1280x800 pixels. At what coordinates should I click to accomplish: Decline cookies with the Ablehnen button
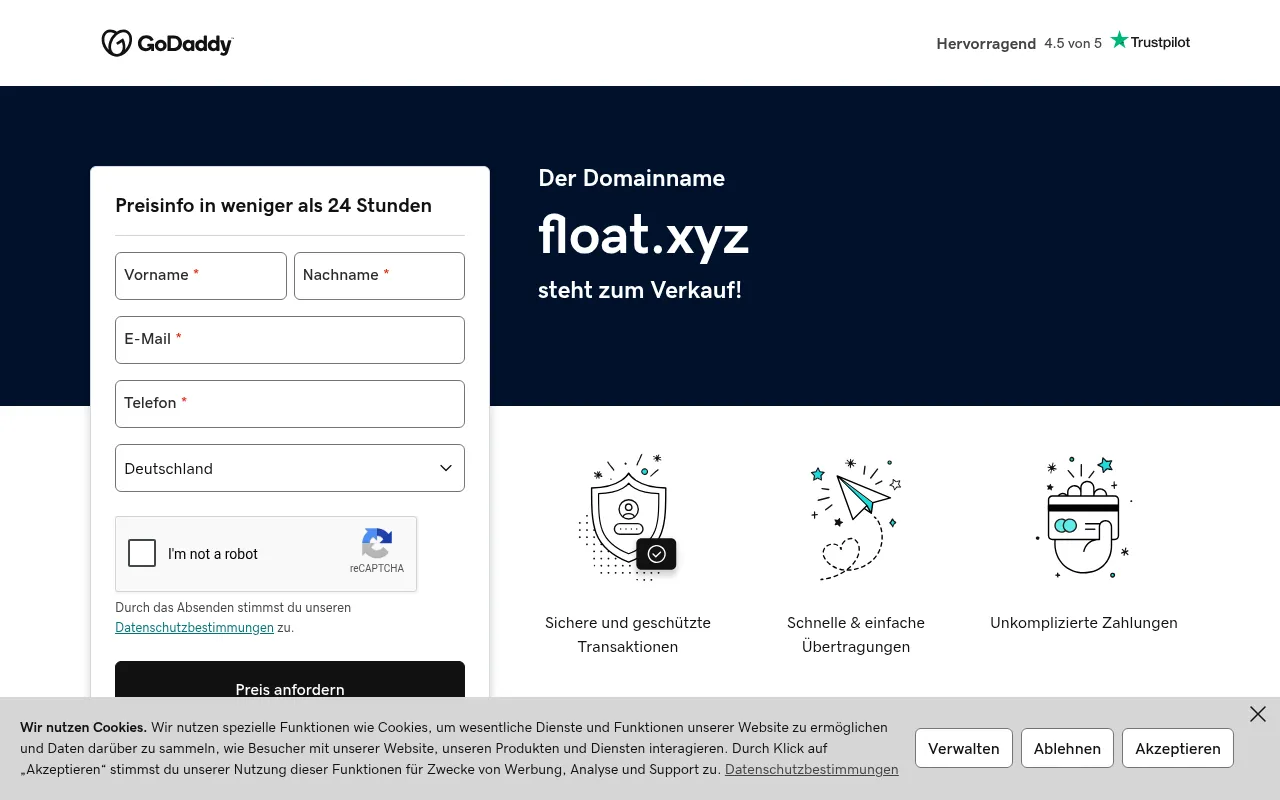tap(1067, 748)
